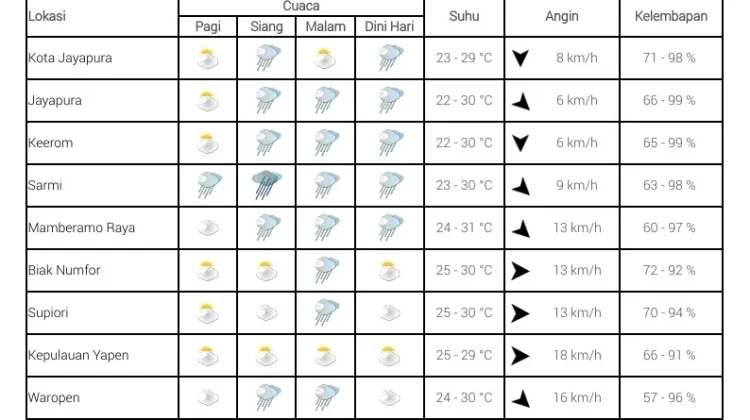The image size is (750, 420).
Task: Click Sarmi's Pagi rain icon
Action: [209, 185]
